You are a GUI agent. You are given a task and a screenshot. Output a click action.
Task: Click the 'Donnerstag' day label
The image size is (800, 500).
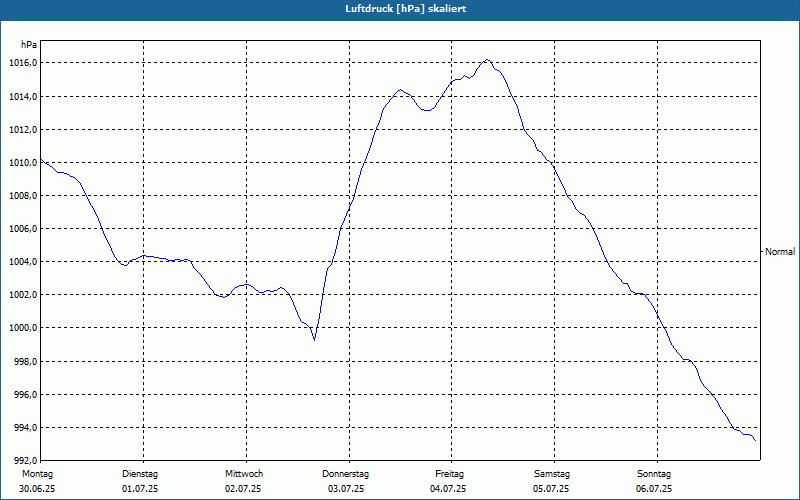(345, 474)
